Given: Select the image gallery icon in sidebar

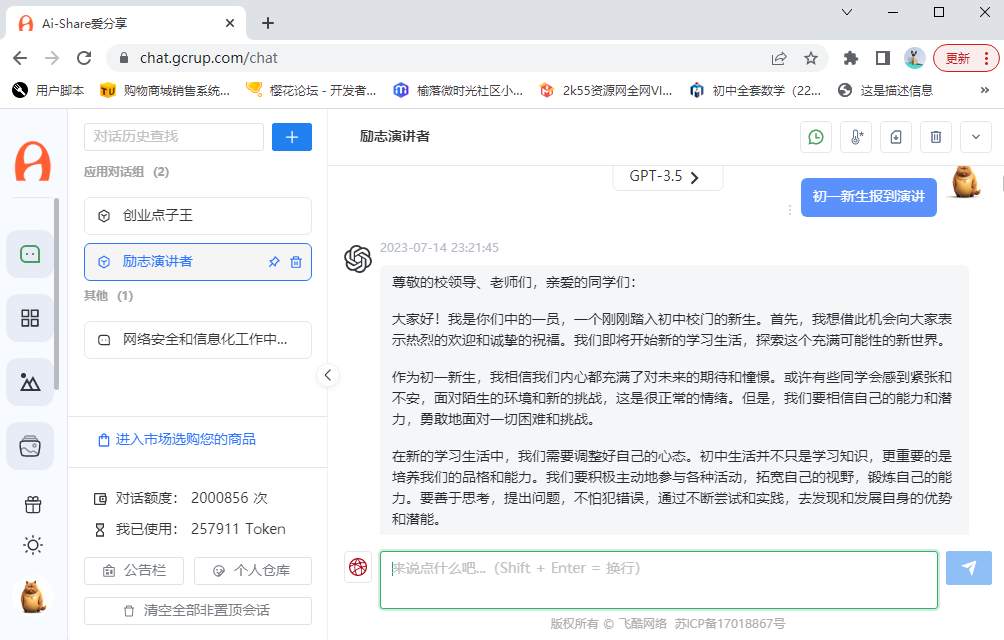Looking at the screenshot, I should point(31,382).
